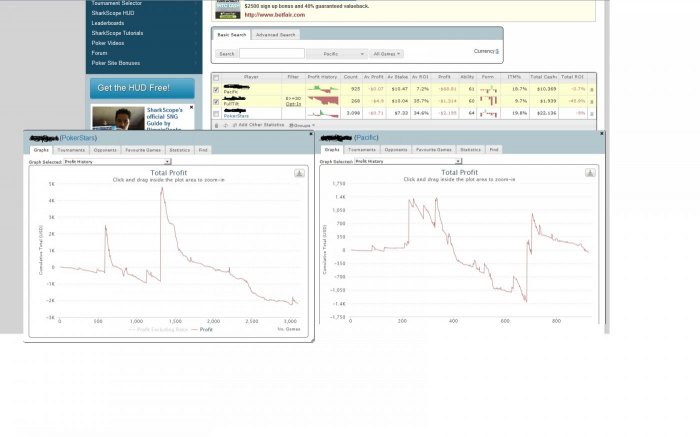Toggle the select-all checkbox in table header
The image size is (700, 437).
216,78
